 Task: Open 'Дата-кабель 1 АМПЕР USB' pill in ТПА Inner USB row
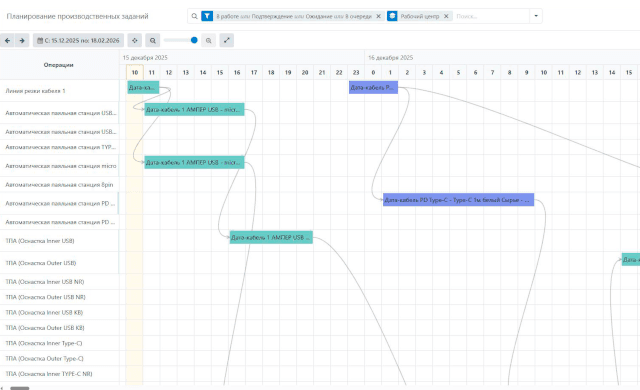(x=271, y=237)
